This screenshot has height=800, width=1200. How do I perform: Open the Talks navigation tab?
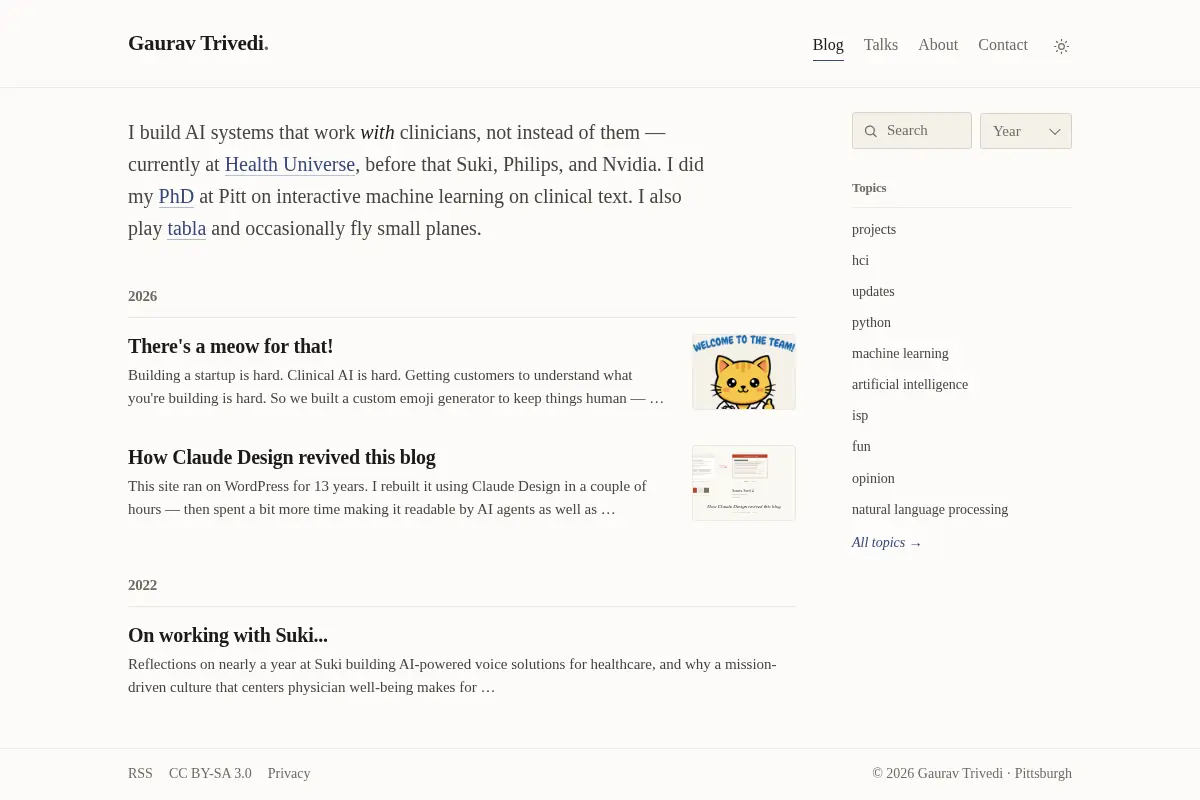pyautogui.click(x=881, y=45)
